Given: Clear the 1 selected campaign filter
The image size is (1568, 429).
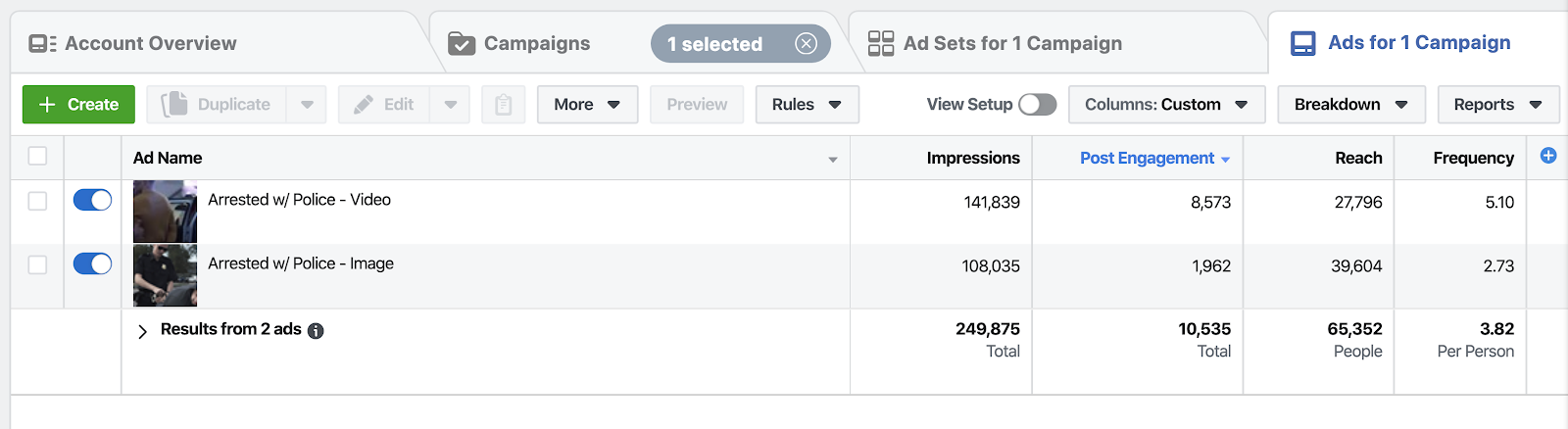Looking at the screenshot, I should [806, 43].
